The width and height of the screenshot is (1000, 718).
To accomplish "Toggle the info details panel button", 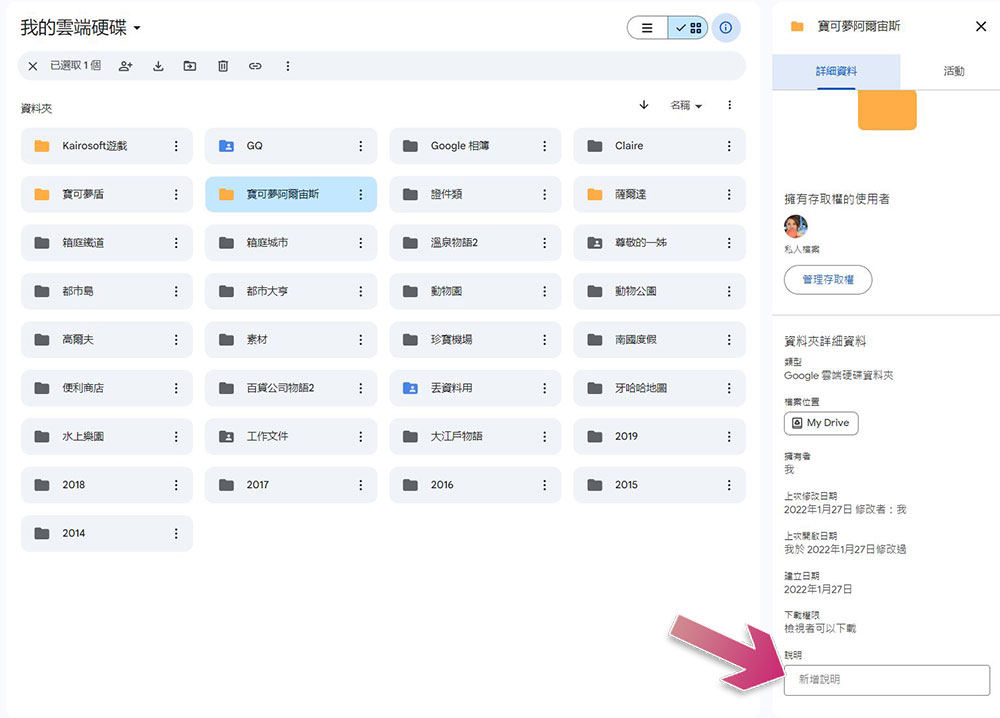I will 726,27.
